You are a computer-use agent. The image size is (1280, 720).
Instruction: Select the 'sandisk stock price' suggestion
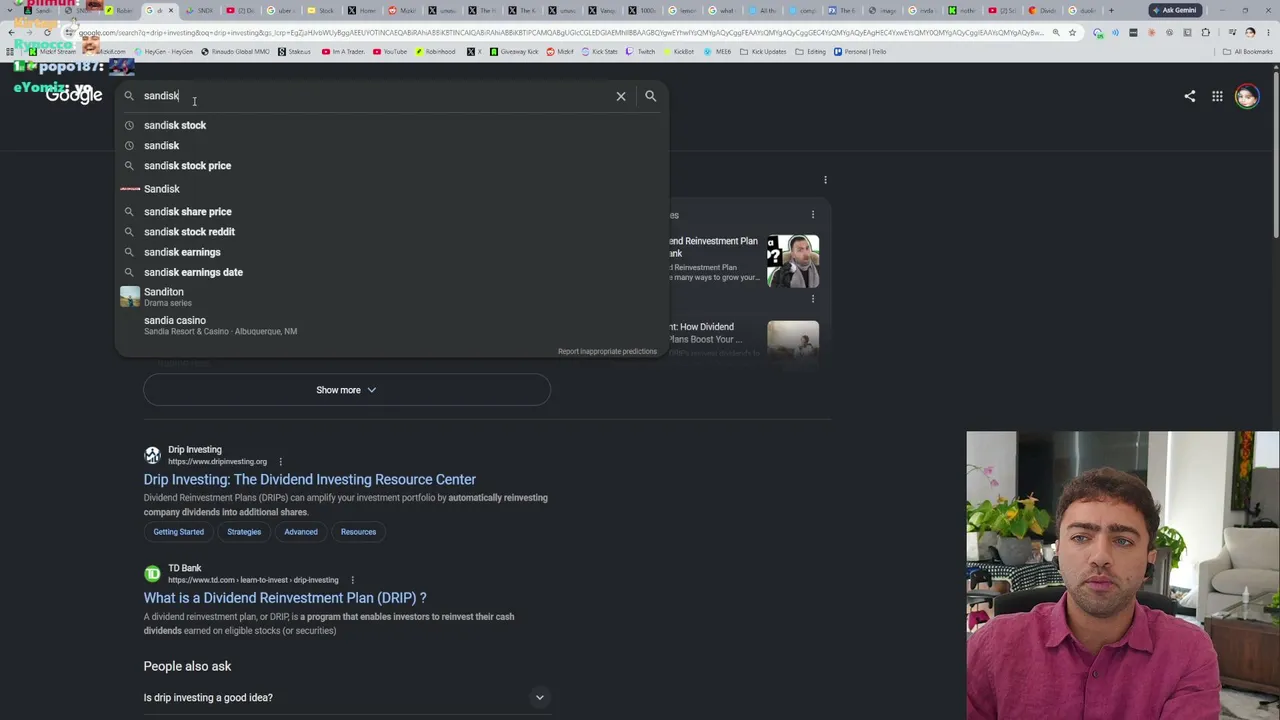click(391, 166)
